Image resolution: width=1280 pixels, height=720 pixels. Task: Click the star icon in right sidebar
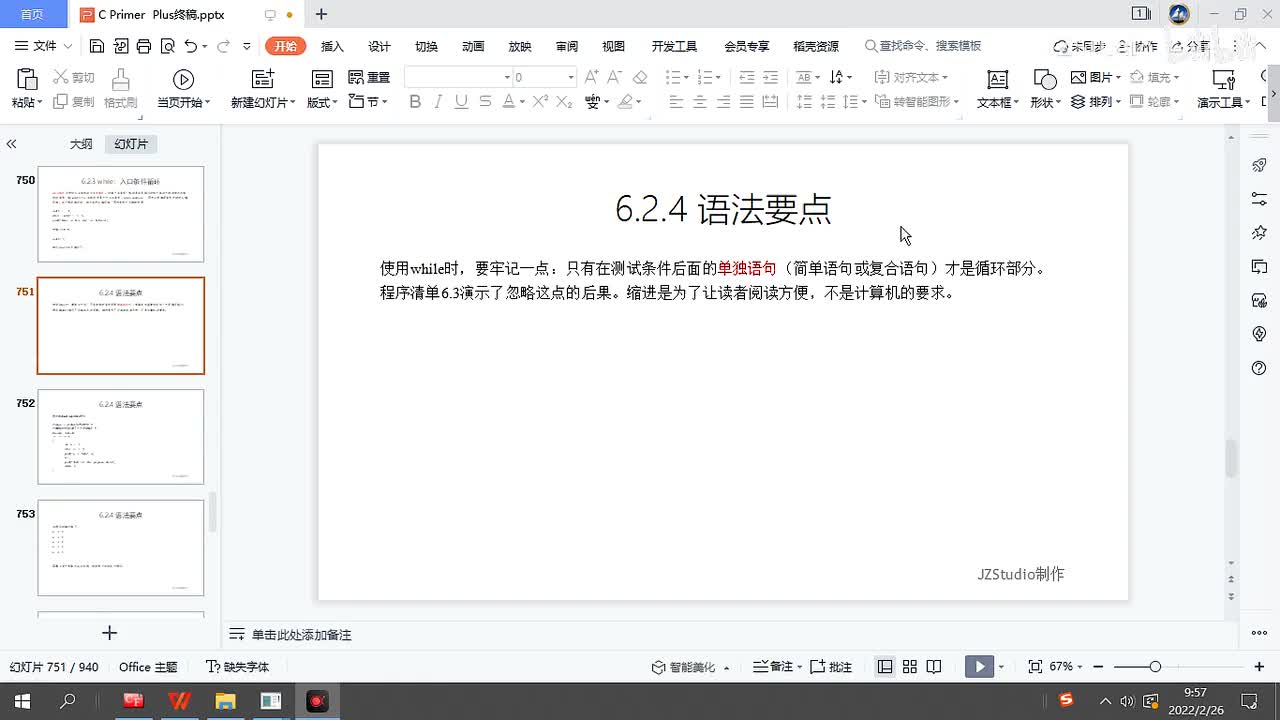coord(1260,233)
